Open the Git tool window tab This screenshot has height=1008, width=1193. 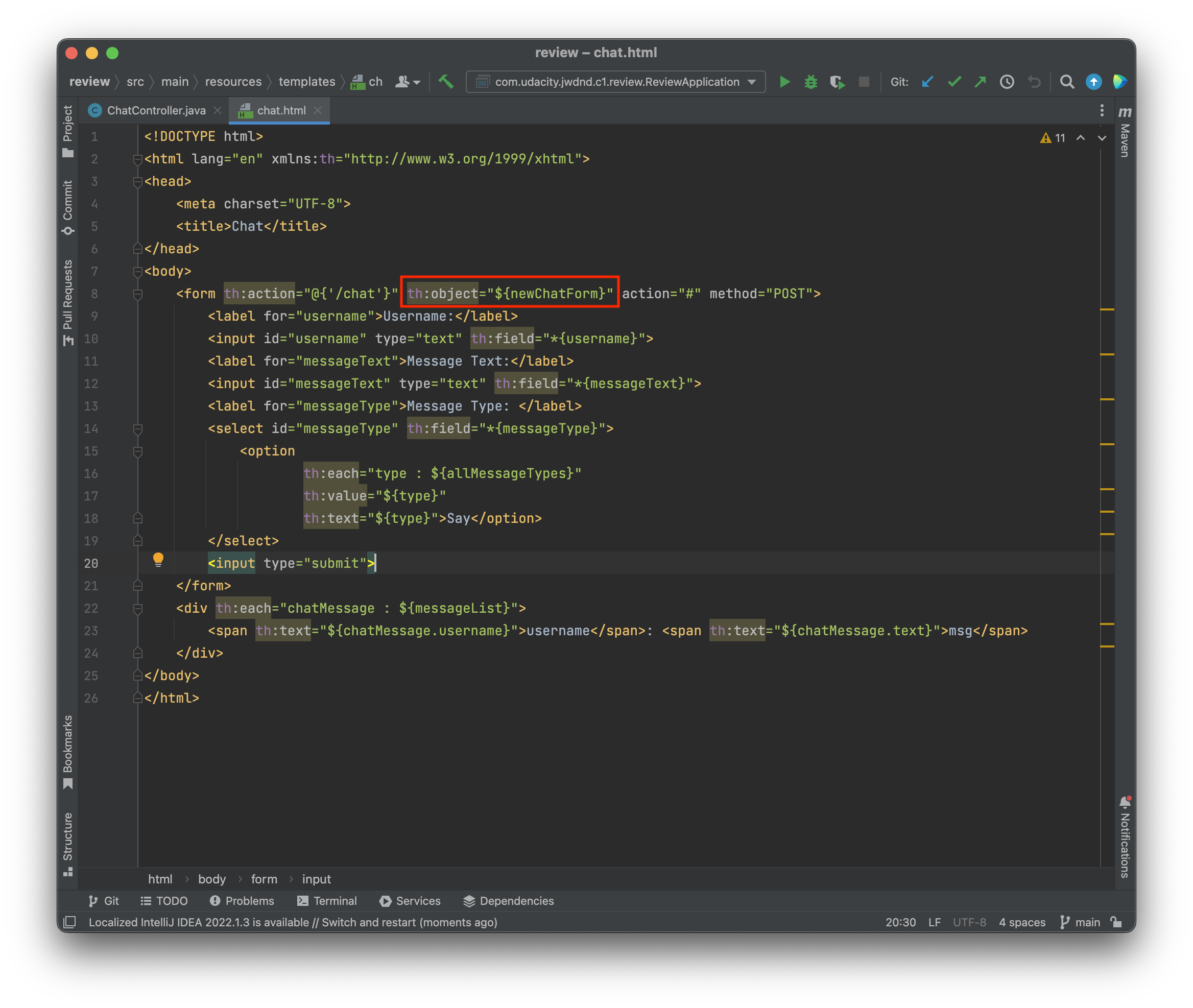click(x=104, y=901)
